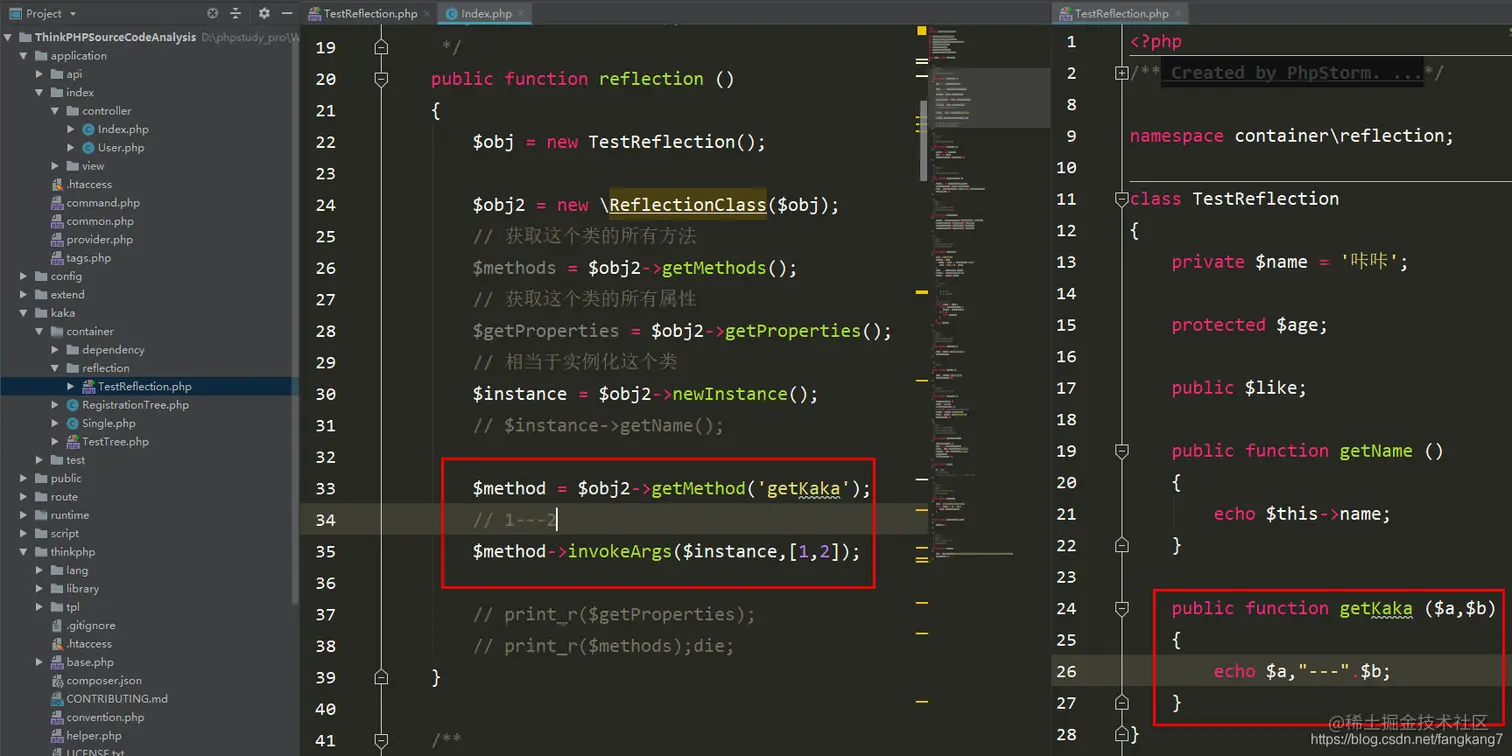Open Index.php in project tree
The width and height of the screenshot is (1512, 756).
click(122, 129)
